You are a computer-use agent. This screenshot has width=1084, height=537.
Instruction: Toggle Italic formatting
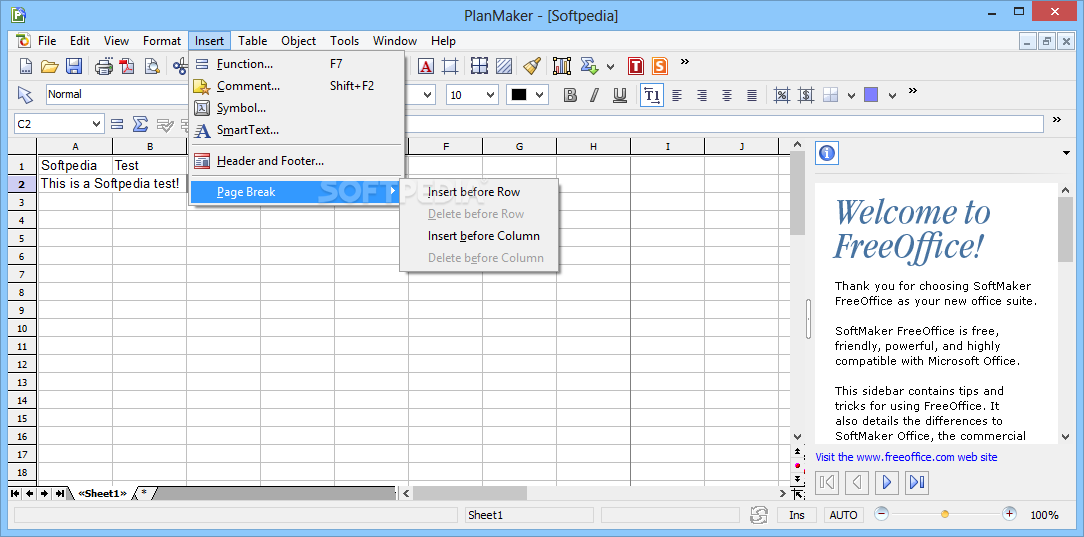point(595,95)
